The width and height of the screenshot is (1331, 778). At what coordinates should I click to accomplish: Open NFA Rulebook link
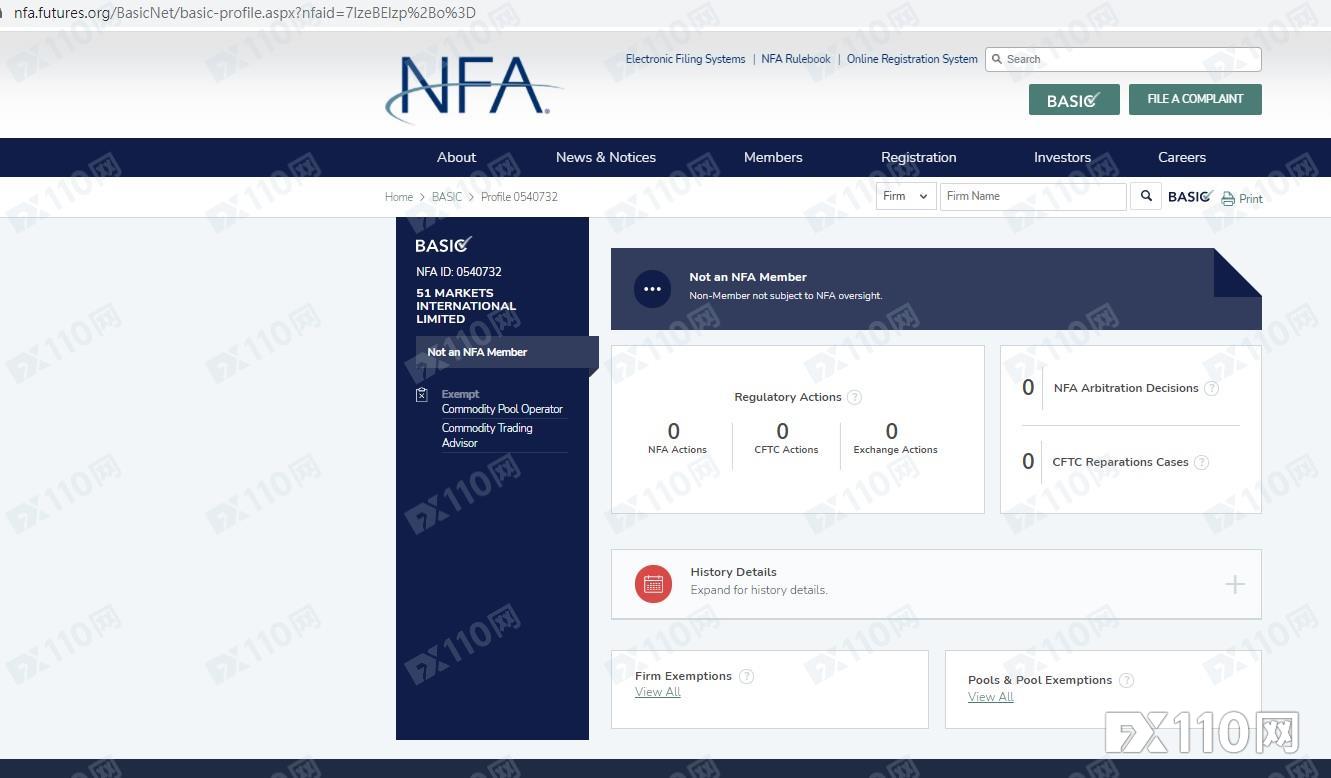[796, 59]
